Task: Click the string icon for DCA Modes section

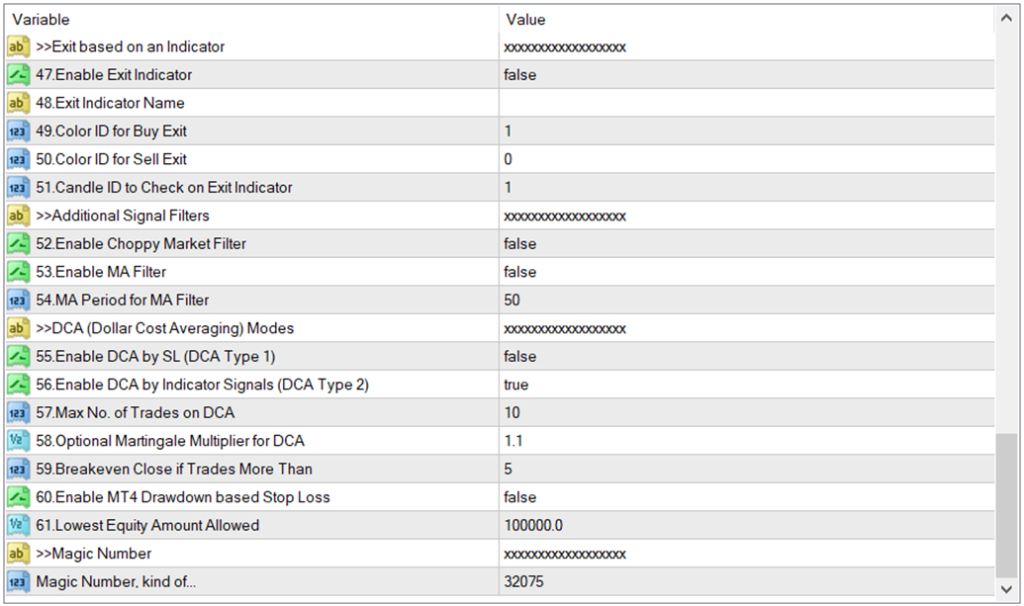Action: (x=18, y=328)
